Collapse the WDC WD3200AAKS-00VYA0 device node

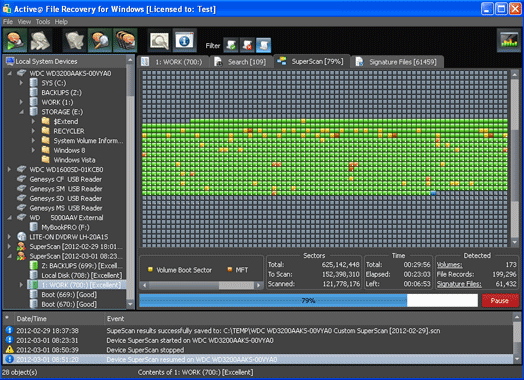coord(9,73)
